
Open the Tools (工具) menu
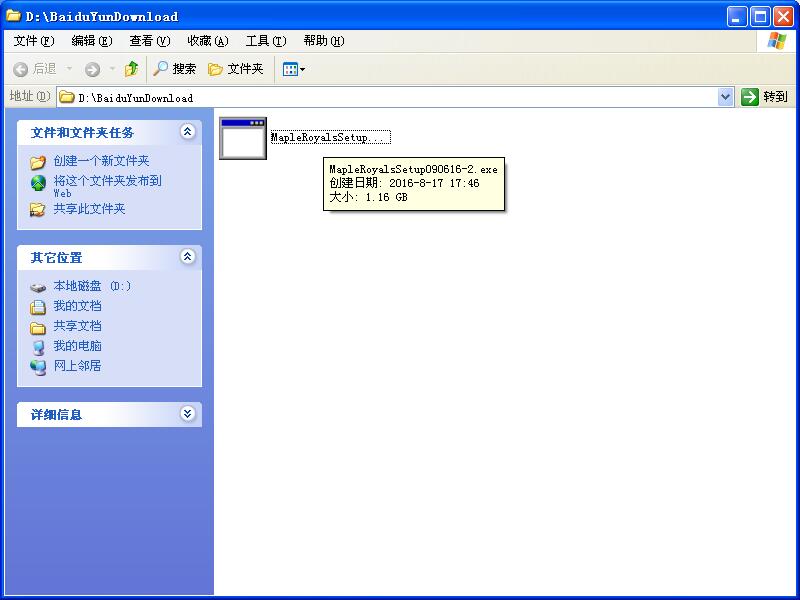click(x=265, y=41)
